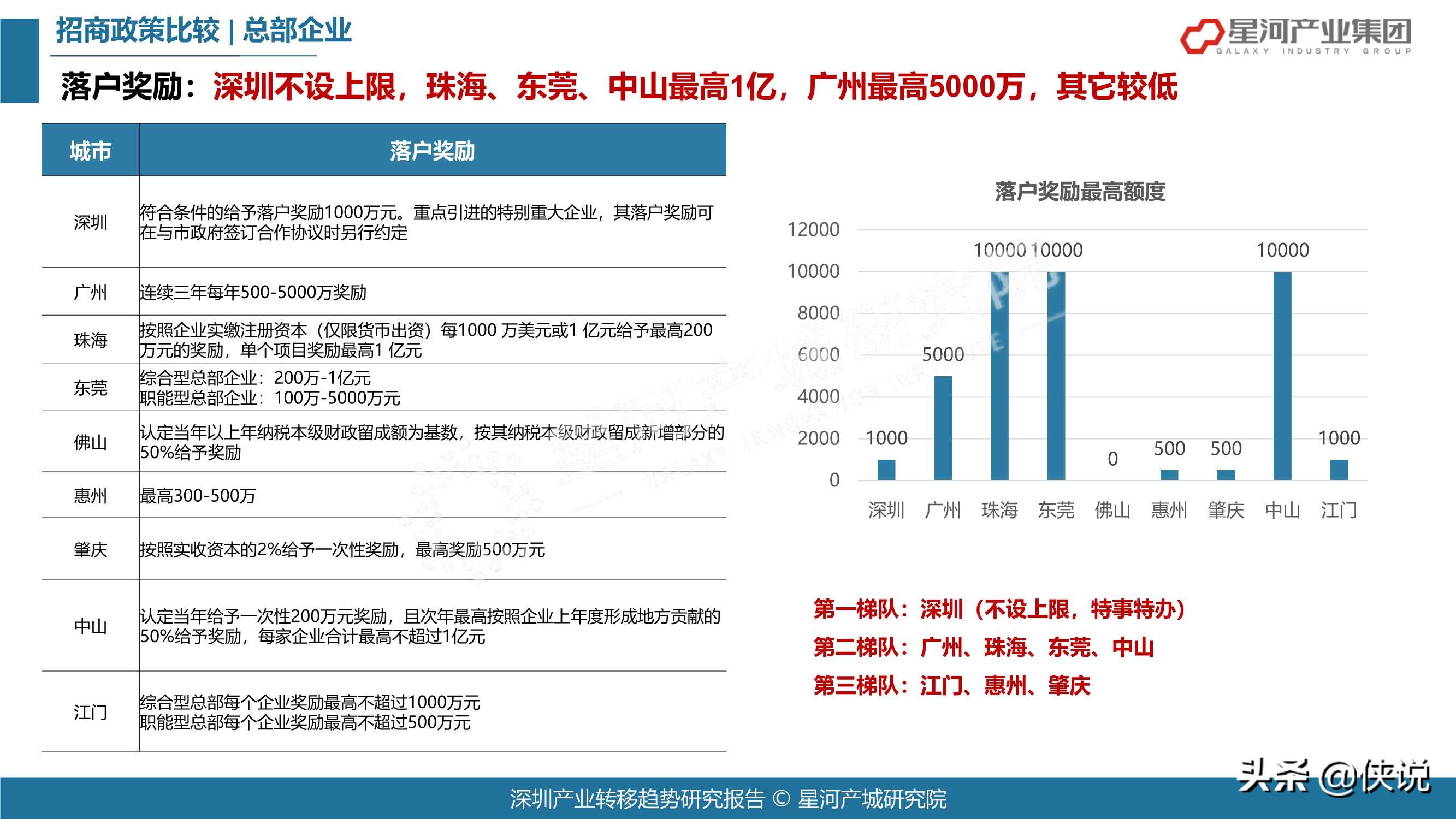This screenshot has width=1456, height=819.
Task: Click the 深圳 policy text 符合条件的给予落户奖励1000万元
Action: coord(427,222)
